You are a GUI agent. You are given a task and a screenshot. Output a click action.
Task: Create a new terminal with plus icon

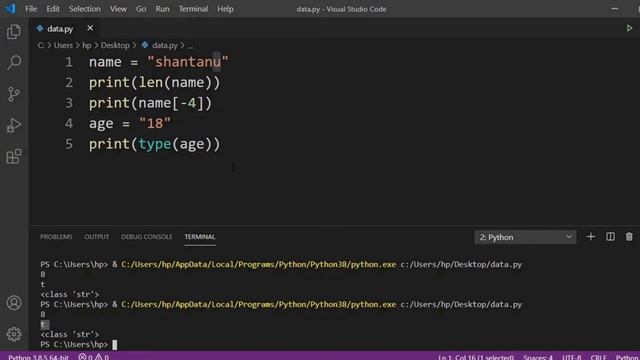tap(591, 237)
